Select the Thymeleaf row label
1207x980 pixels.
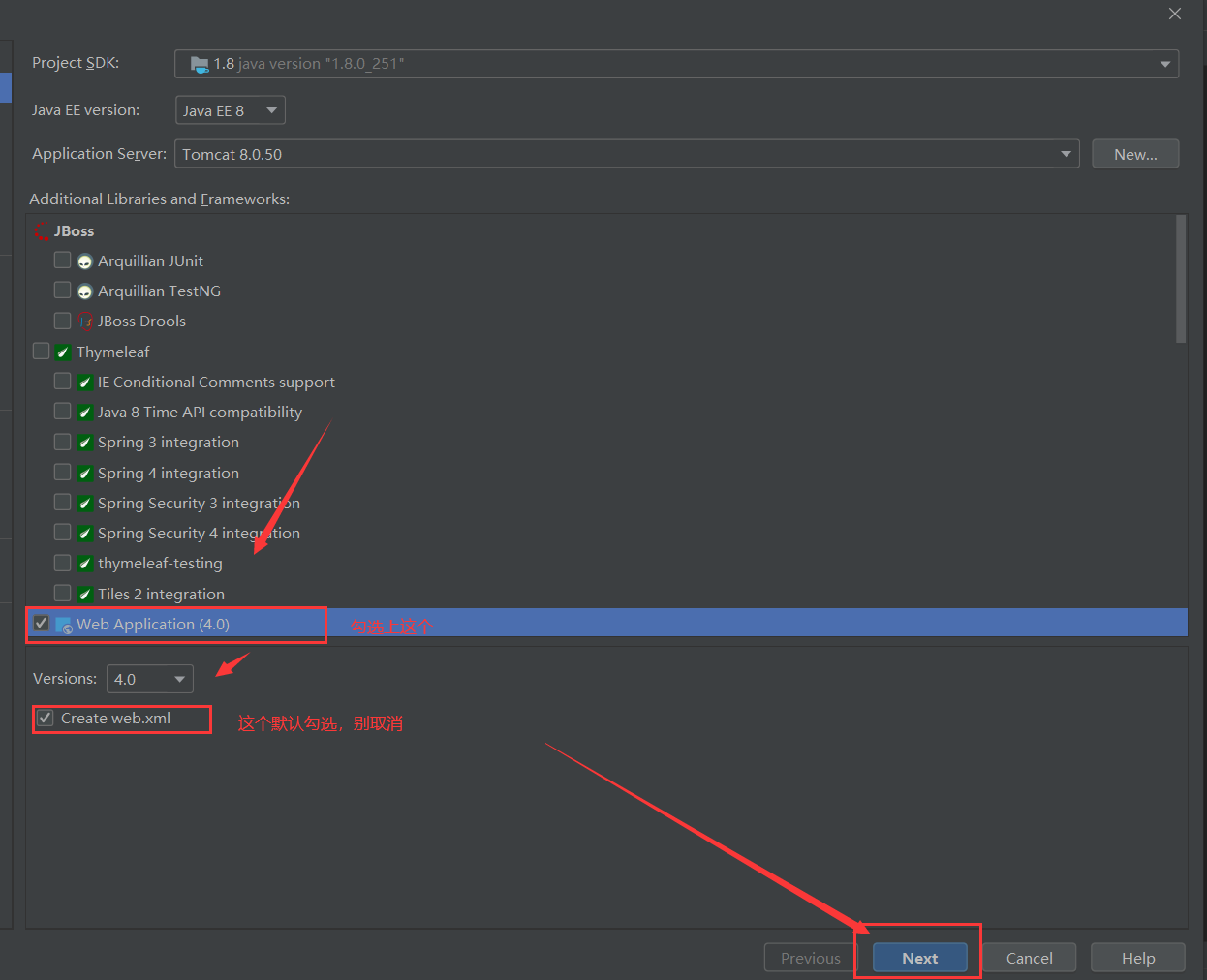click(113, 352)
